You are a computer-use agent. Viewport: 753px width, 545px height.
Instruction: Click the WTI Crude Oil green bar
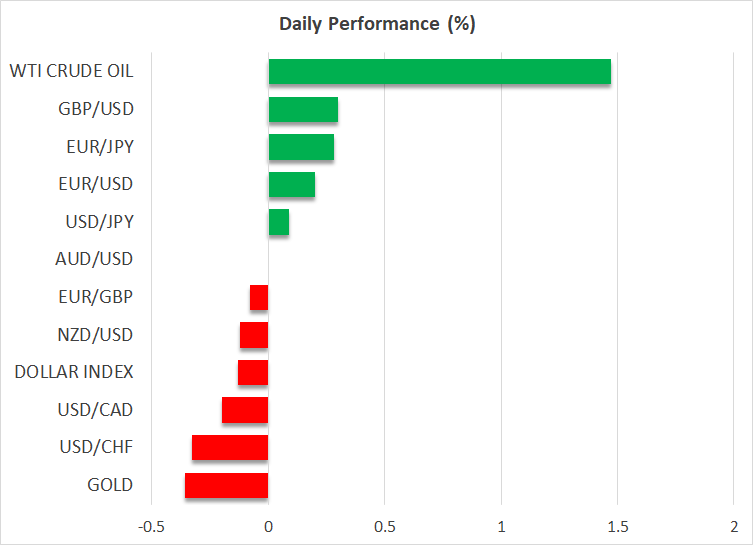coord(439,72)
